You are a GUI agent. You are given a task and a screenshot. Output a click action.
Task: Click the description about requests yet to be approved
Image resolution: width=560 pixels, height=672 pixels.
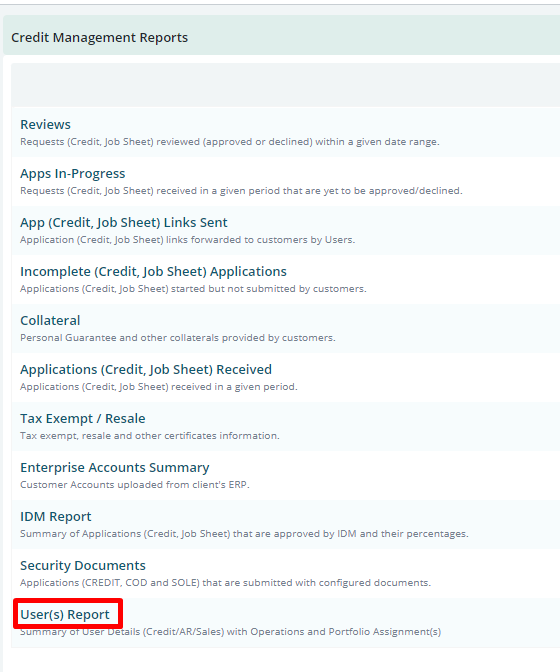pos(241,191)
